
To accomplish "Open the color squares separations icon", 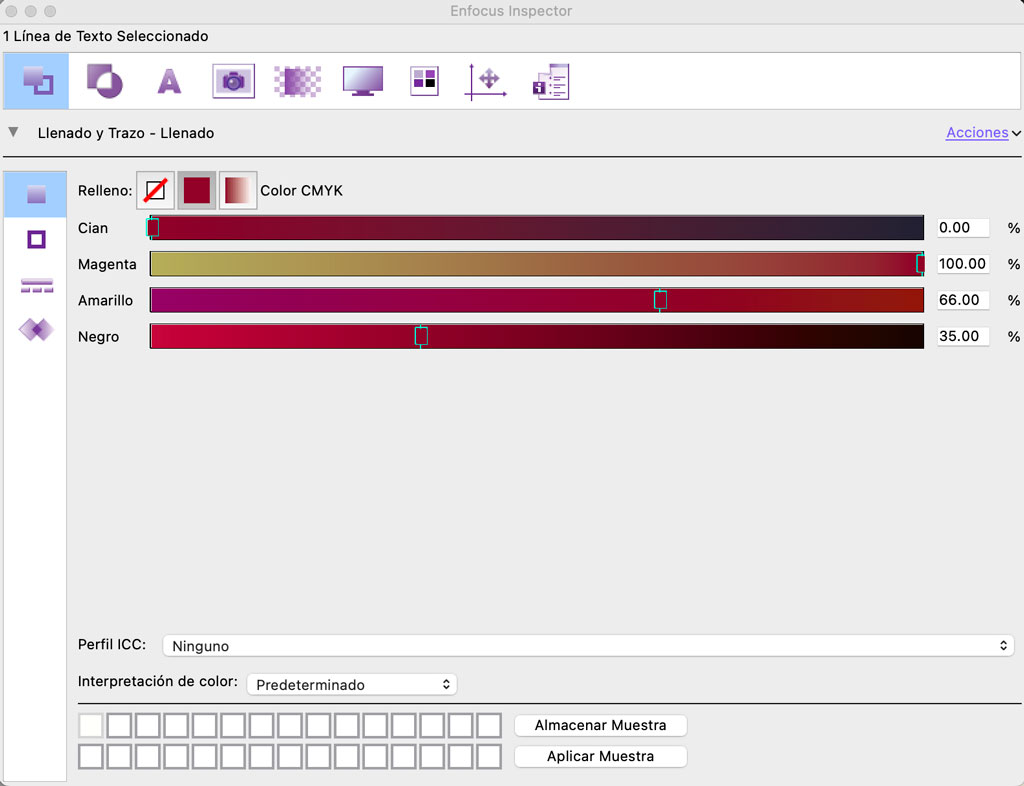I will point(424,82).
